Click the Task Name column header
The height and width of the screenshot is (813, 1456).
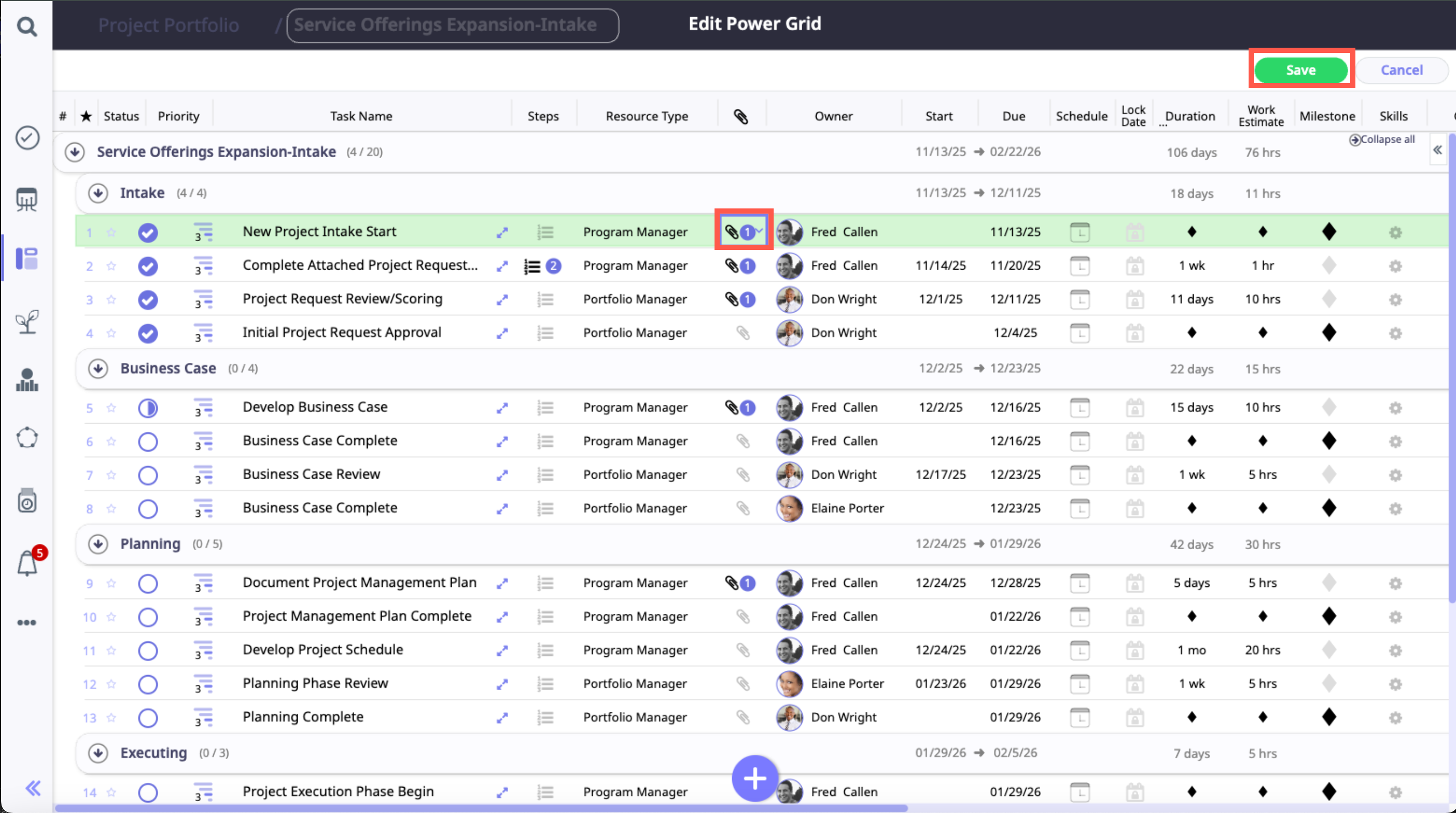click(361, 116)
